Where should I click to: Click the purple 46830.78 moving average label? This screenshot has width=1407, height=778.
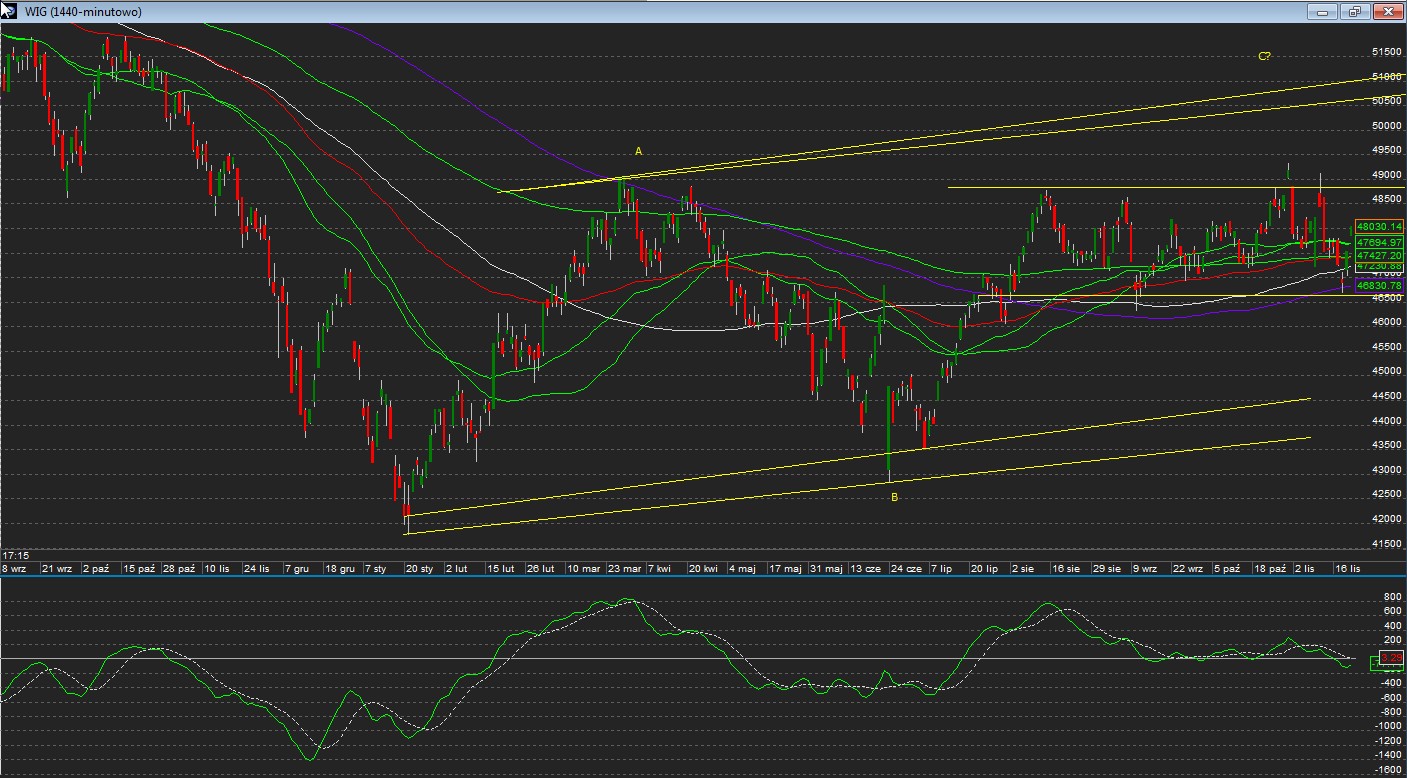1380,286
